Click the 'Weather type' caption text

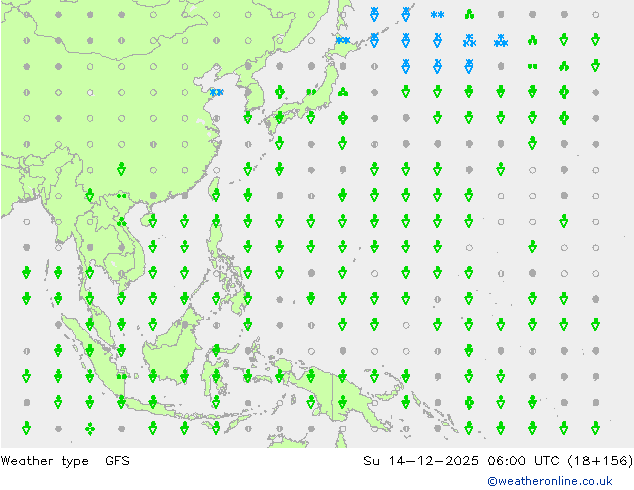(x=44, y=461)
